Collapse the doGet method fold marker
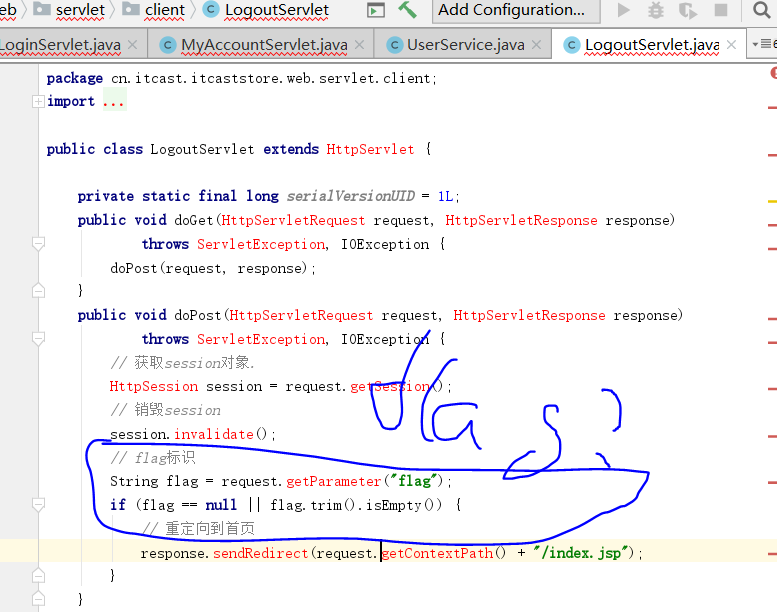Screen dimensions: 777x612 pyautogui.click(x=38, y=244)
